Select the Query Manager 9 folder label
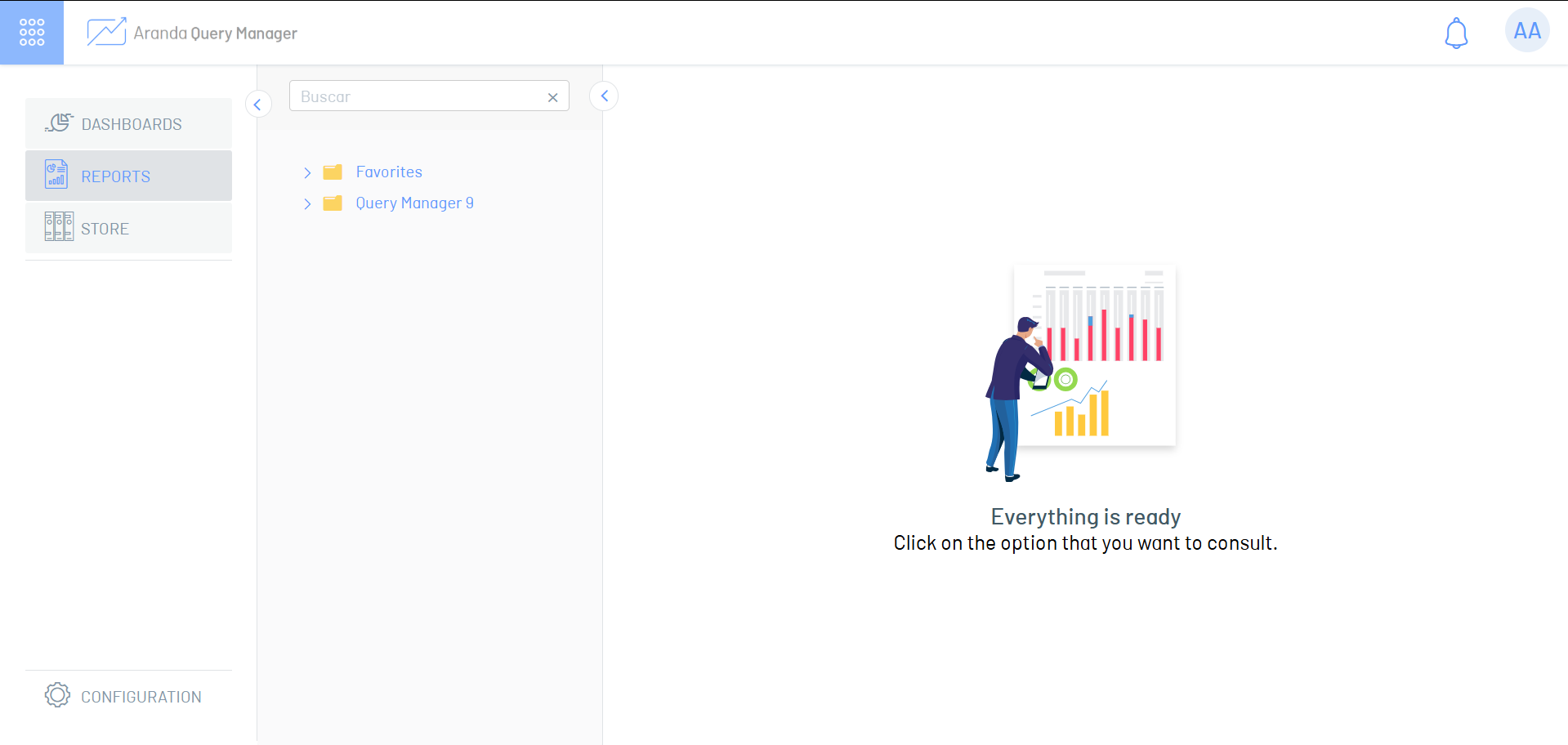 pyautogui.click(x=414, y=203)
